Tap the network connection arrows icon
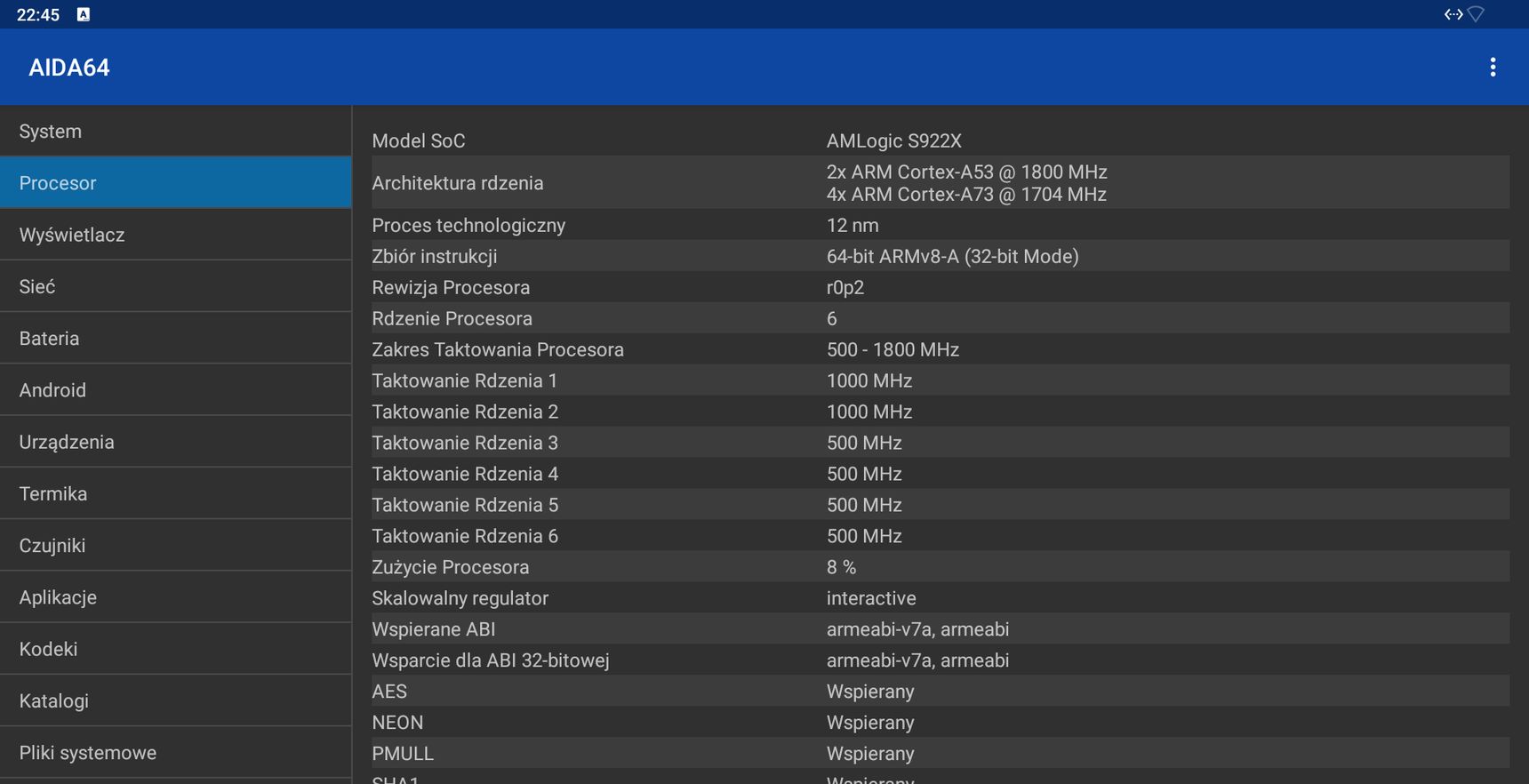The width and height of the screenshot is (1529, 784). tap(1453, 14)
